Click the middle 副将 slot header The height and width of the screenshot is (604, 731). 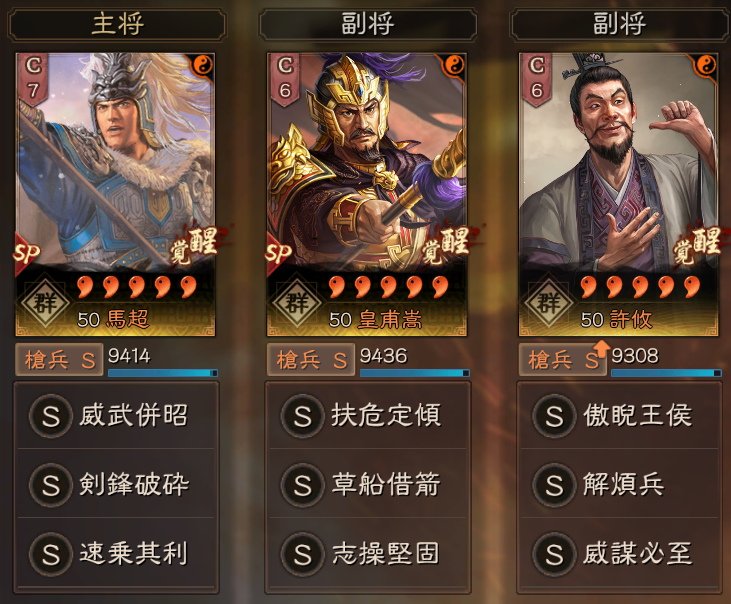(368, 24)
